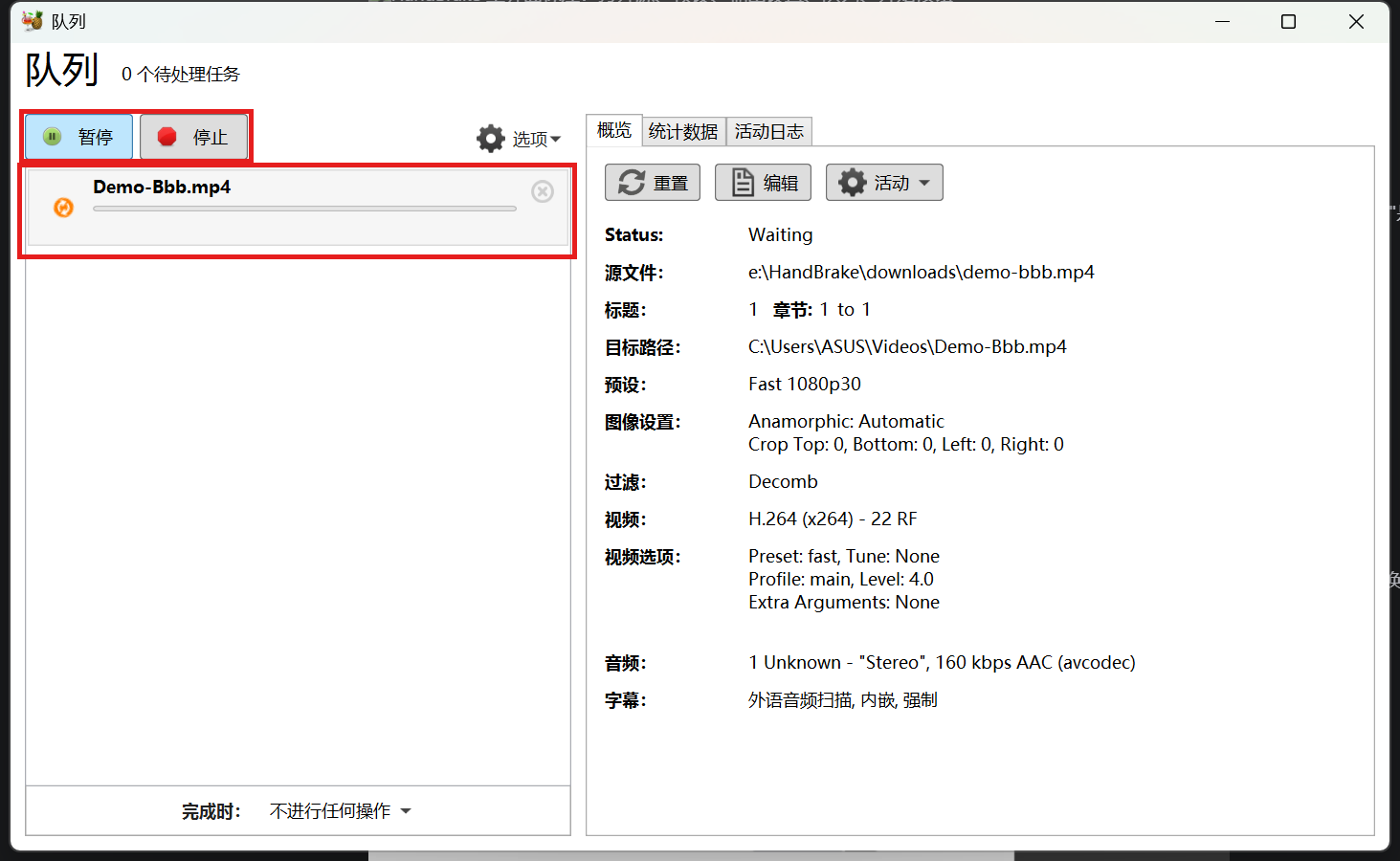
Task: Expand the 活动 actions dropdown
Action: [884, 183]
